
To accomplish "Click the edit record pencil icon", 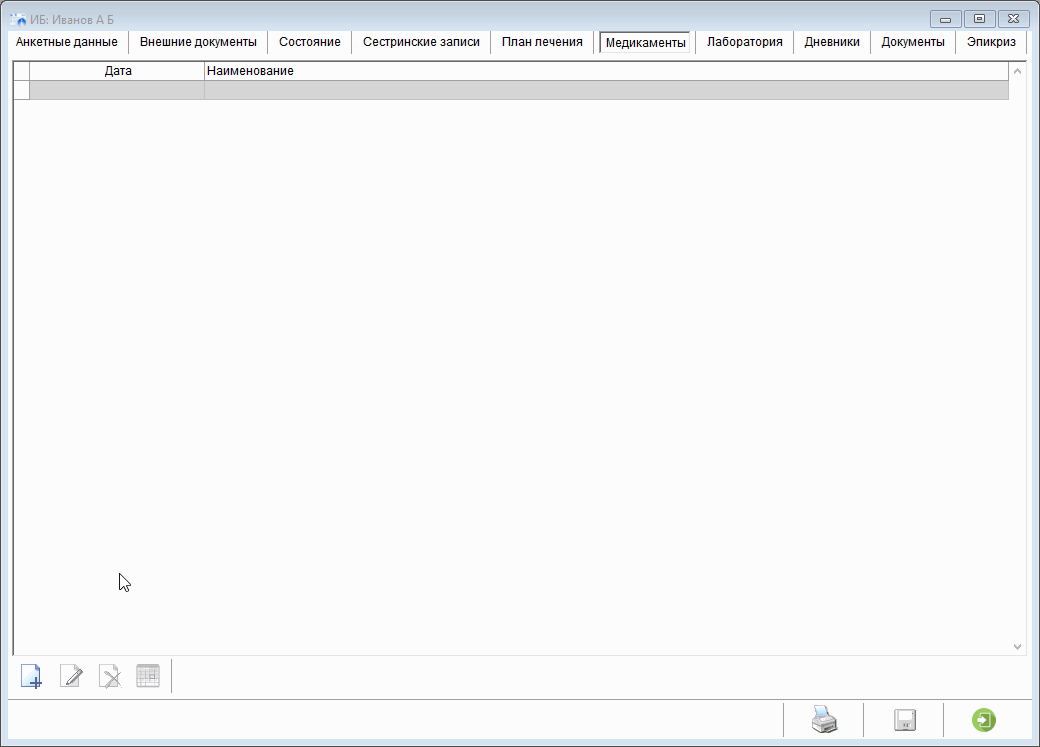I will pyautogui.click(x=71, y=677).
